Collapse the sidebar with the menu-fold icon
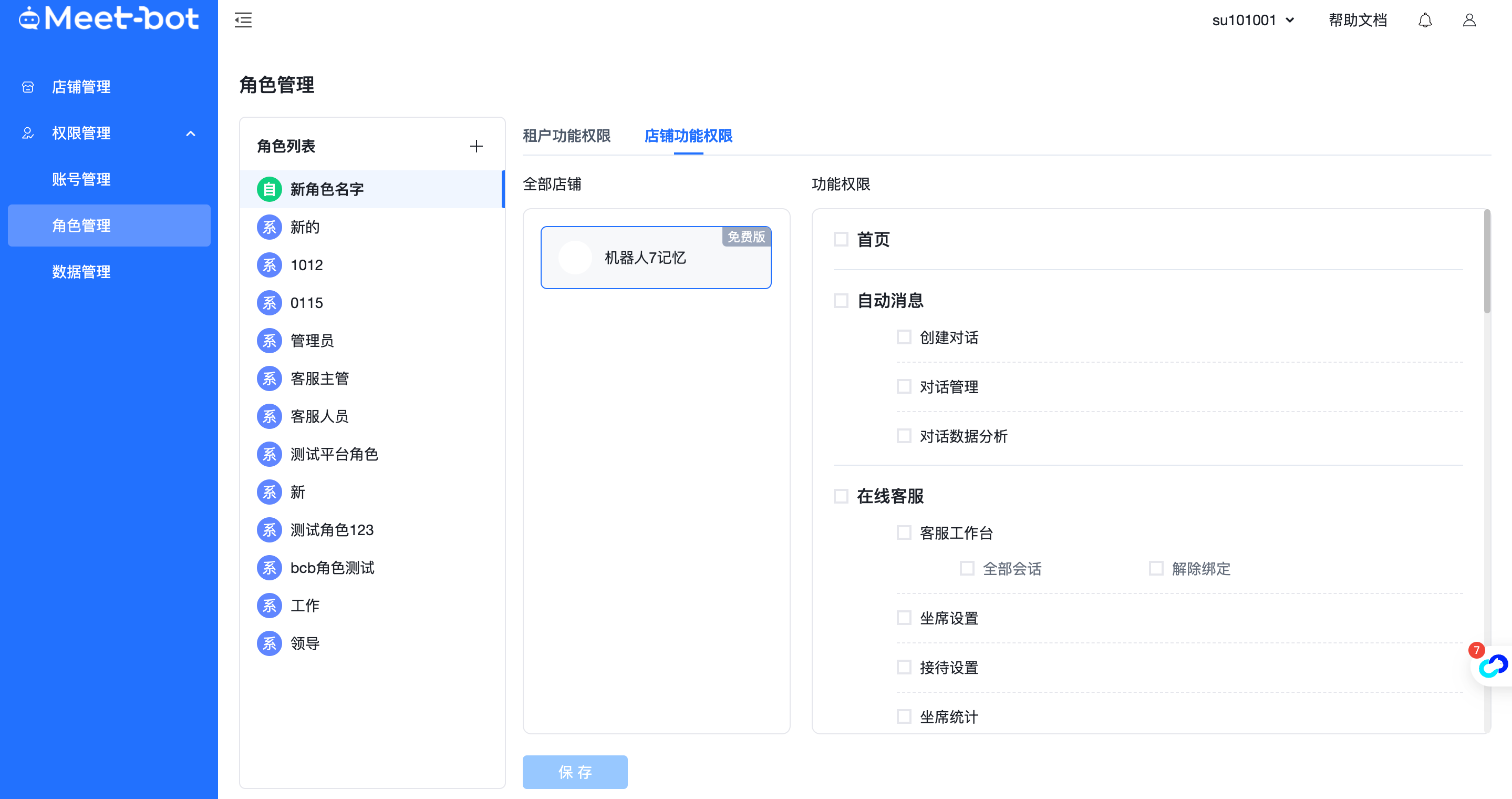This screenshot has height=799, width=1512. [243, 21]
